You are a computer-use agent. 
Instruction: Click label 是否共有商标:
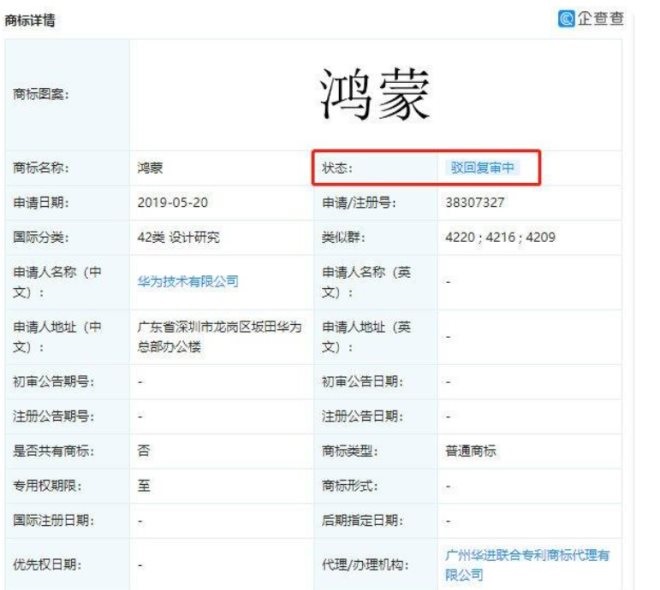coord(53,451)
